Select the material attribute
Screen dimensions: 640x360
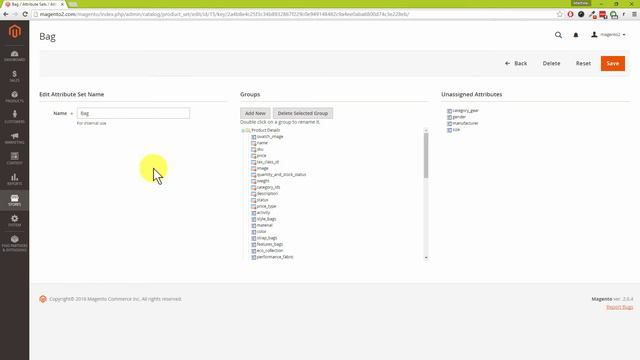(x=264, y=225)
